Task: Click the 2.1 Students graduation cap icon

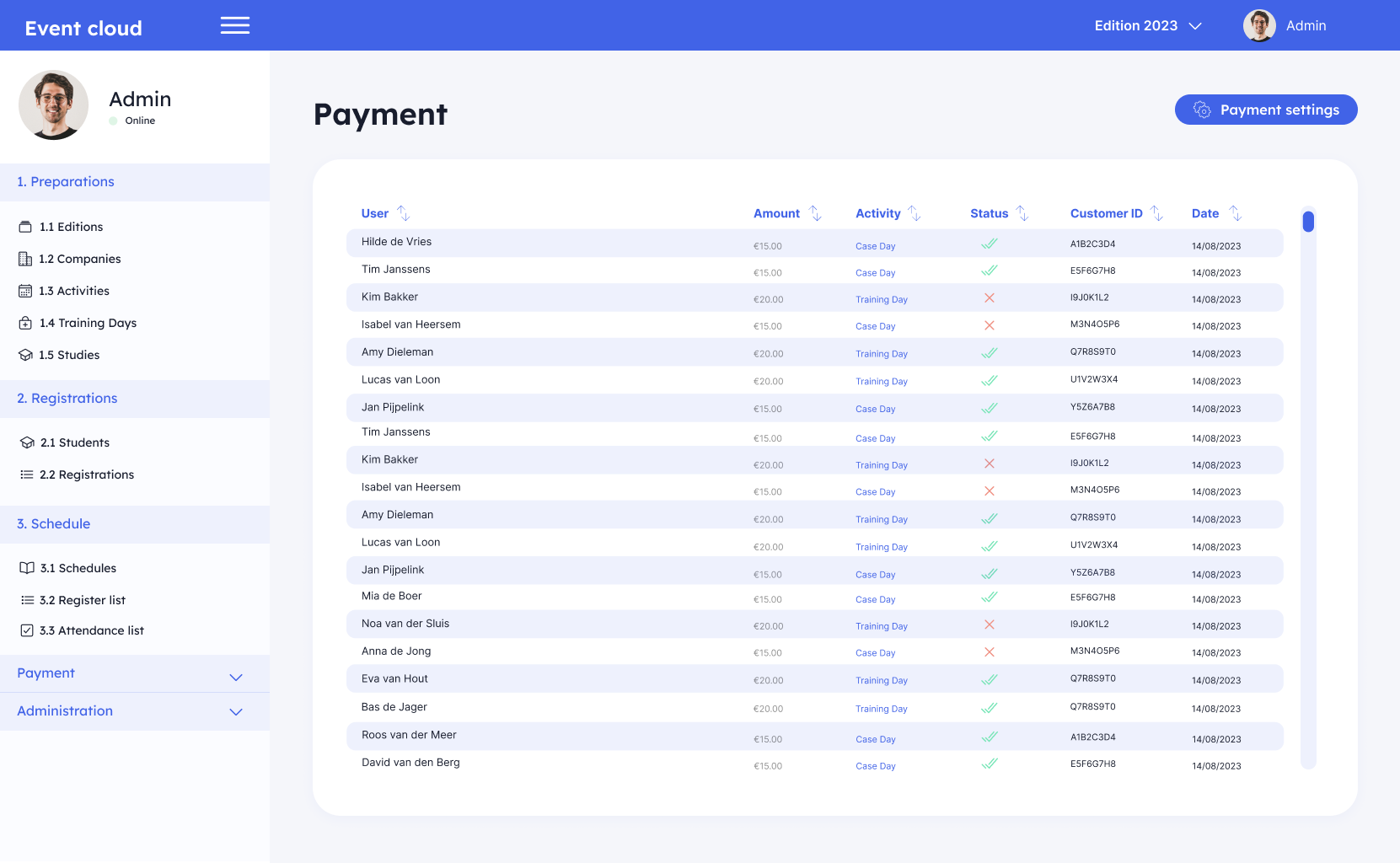Action: pos(27,442)
